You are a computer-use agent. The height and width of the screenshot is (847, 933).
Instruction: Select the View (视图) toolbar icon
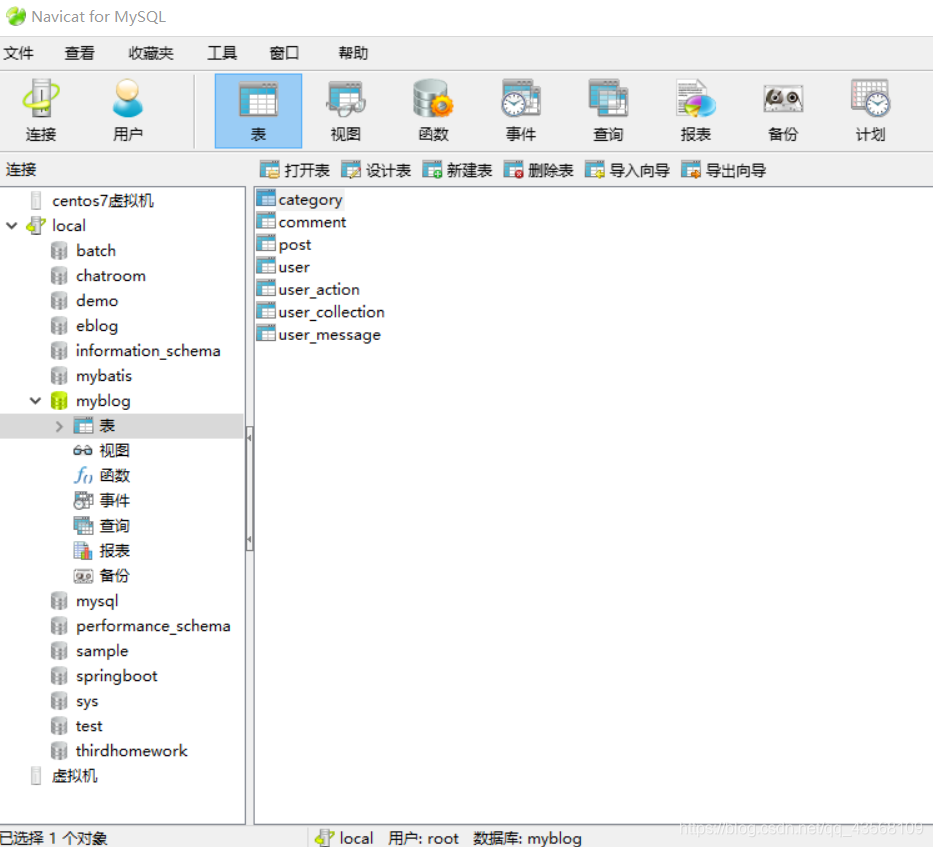click(346, 110)
